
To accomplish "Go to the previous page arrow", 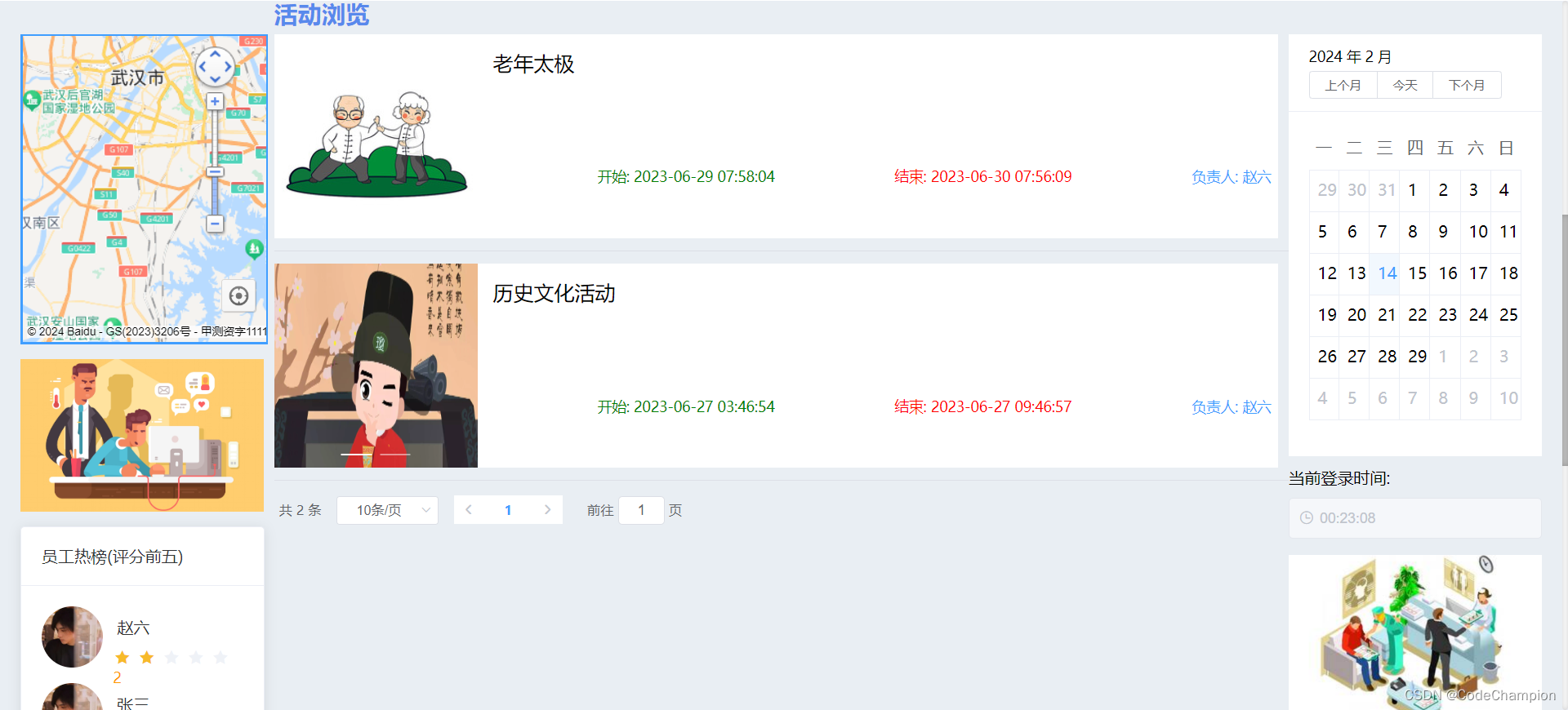I will pos(469,510).
